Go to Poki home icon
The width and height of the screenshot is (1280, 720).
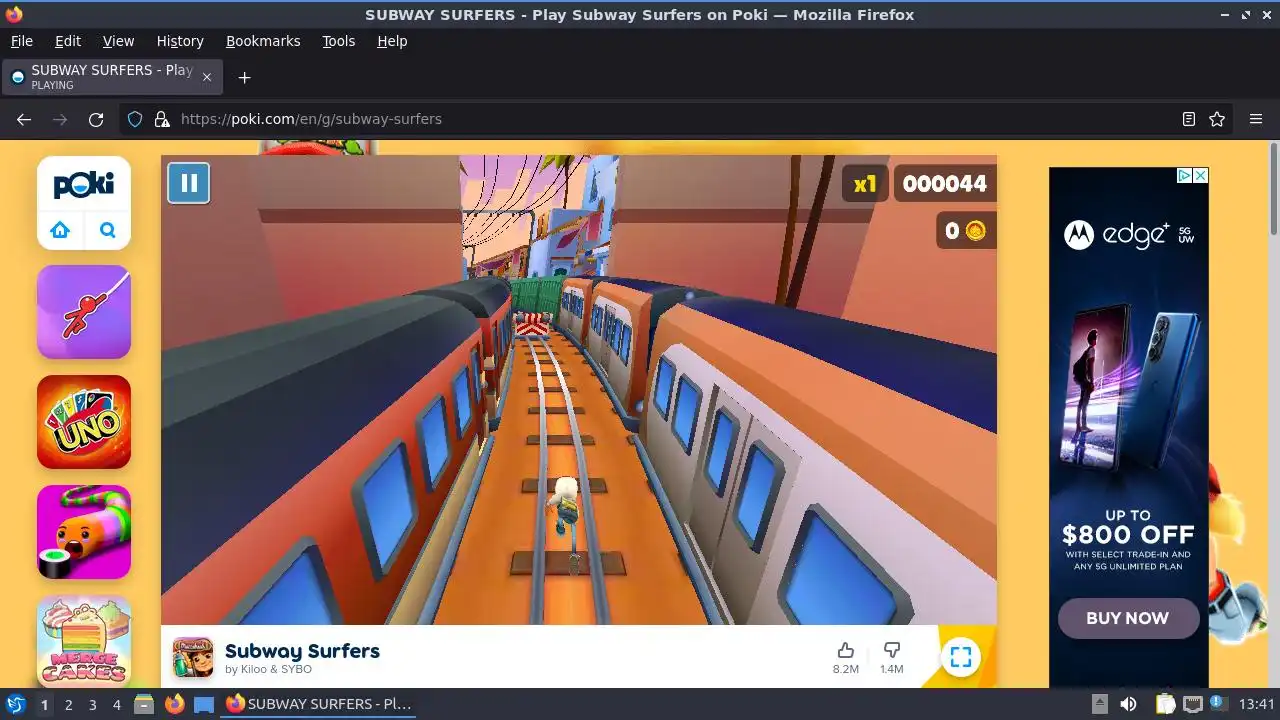60,231
